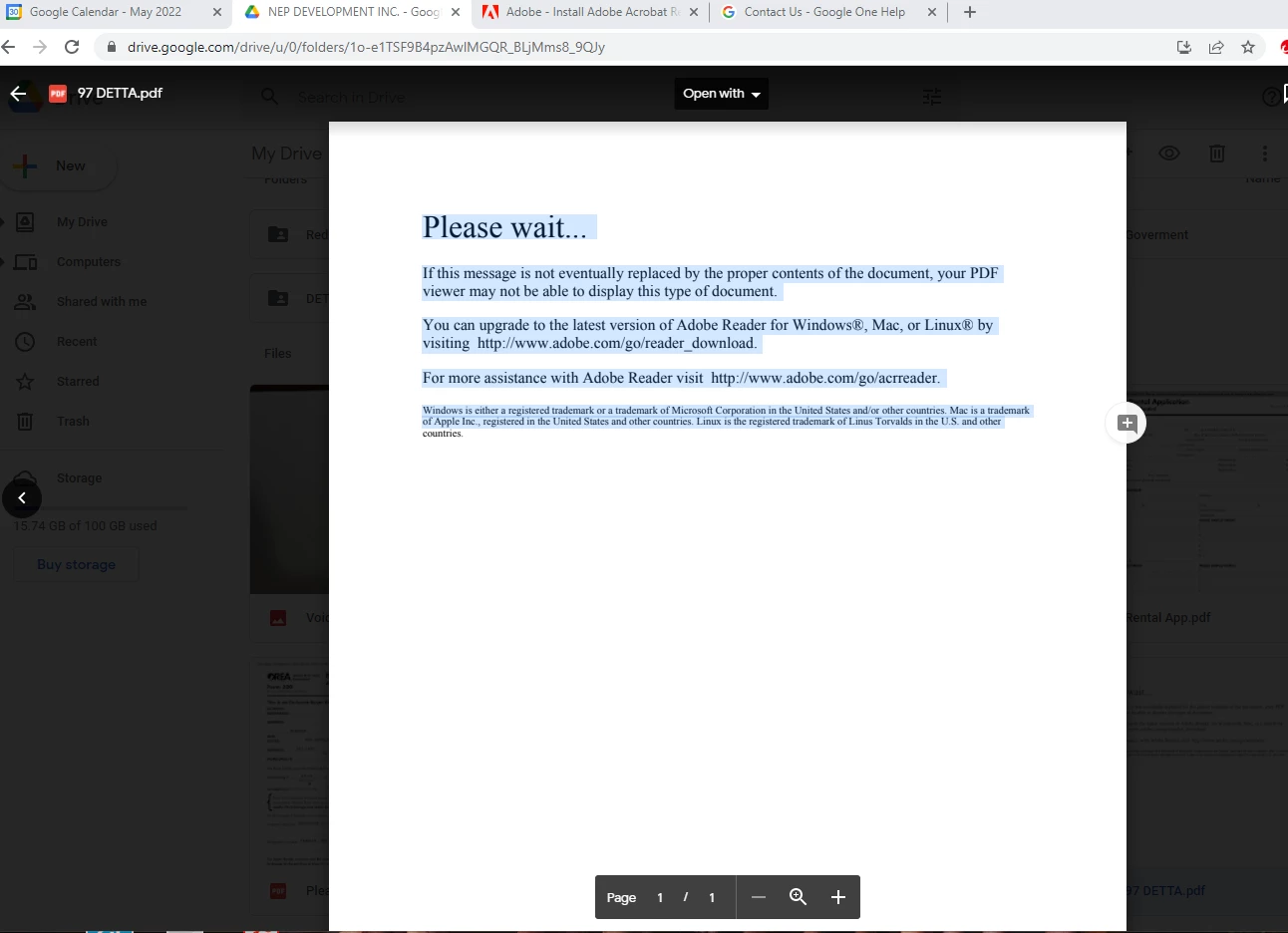Click the Search in Drive field
Screen dimensions: 1288x933
(352, 97)
